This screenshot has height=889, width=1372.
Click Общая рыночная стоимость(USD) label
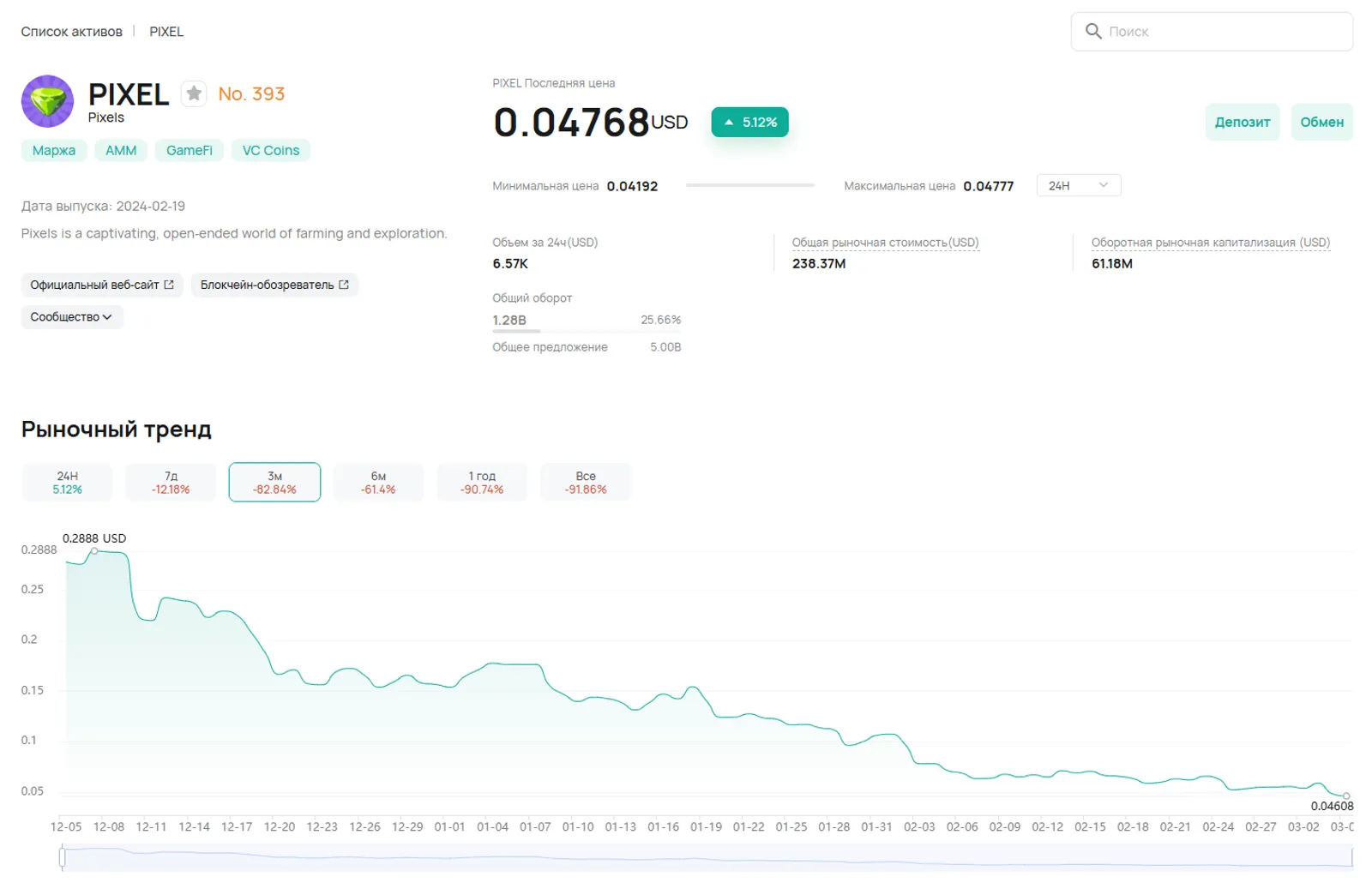tap(885, 243)
